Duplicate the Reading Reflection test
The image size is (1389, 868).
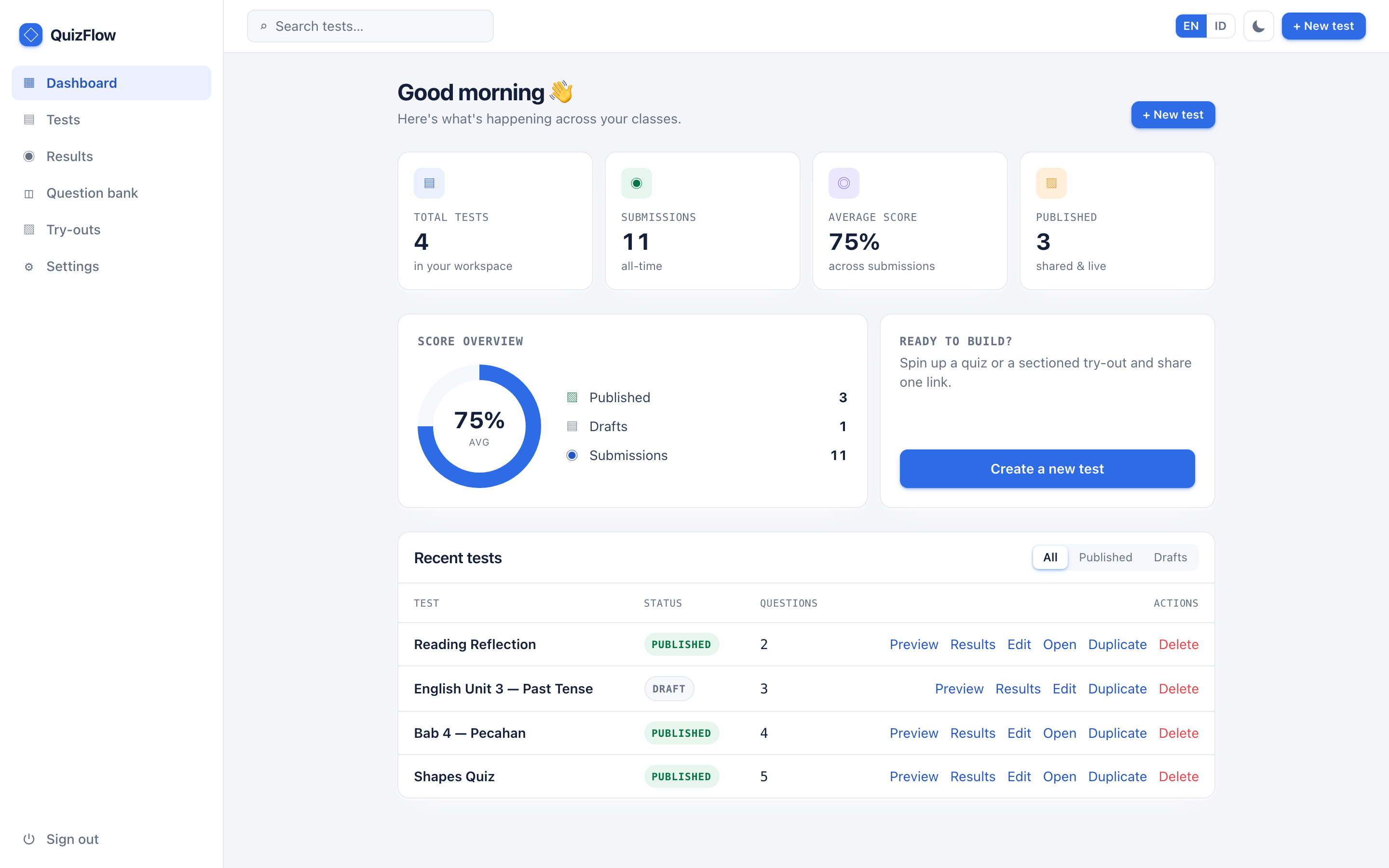click(1117, 645)
